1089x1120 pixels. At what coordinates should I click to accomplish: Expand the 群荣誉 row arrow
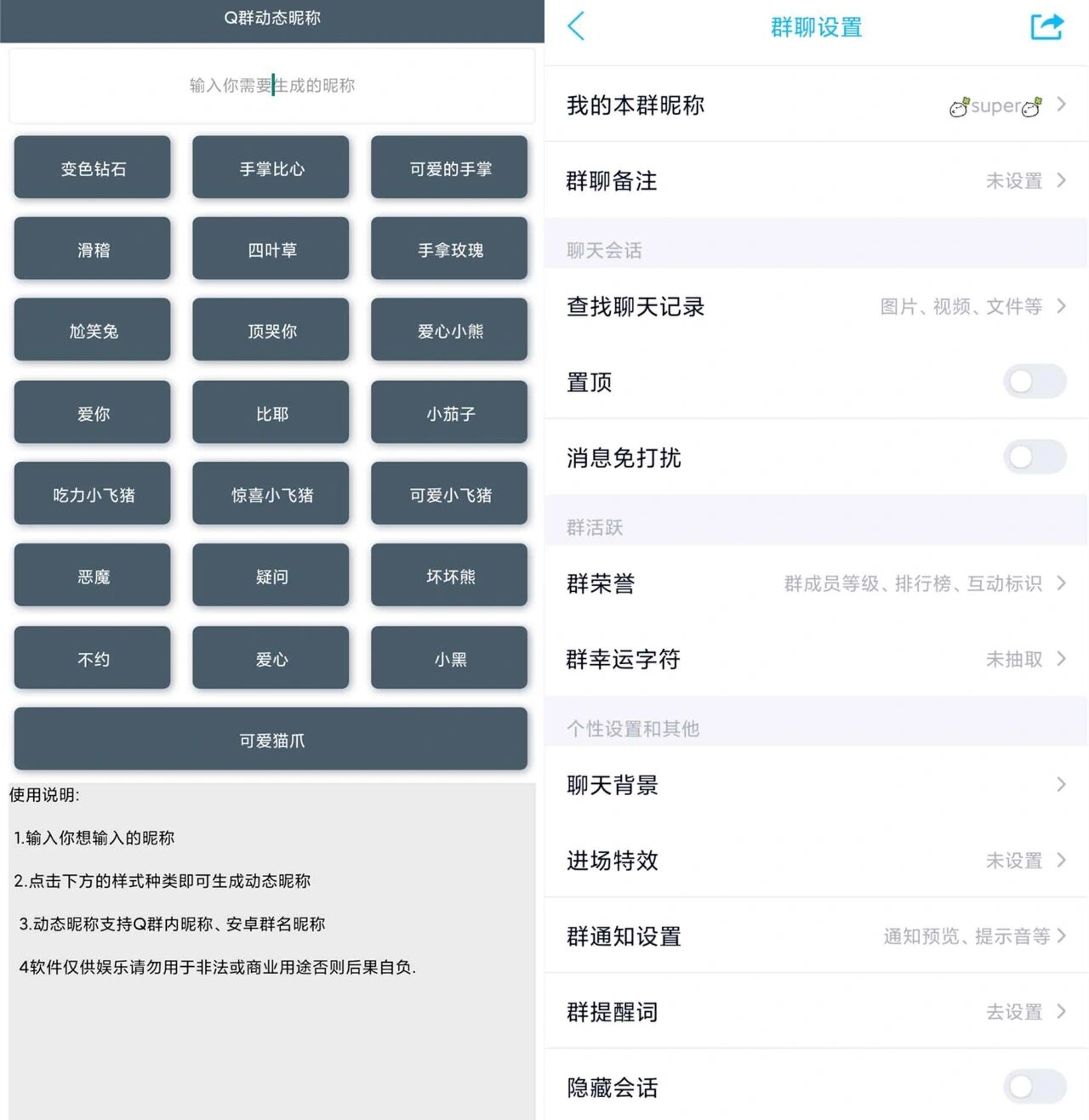[x=1061, y=583]
